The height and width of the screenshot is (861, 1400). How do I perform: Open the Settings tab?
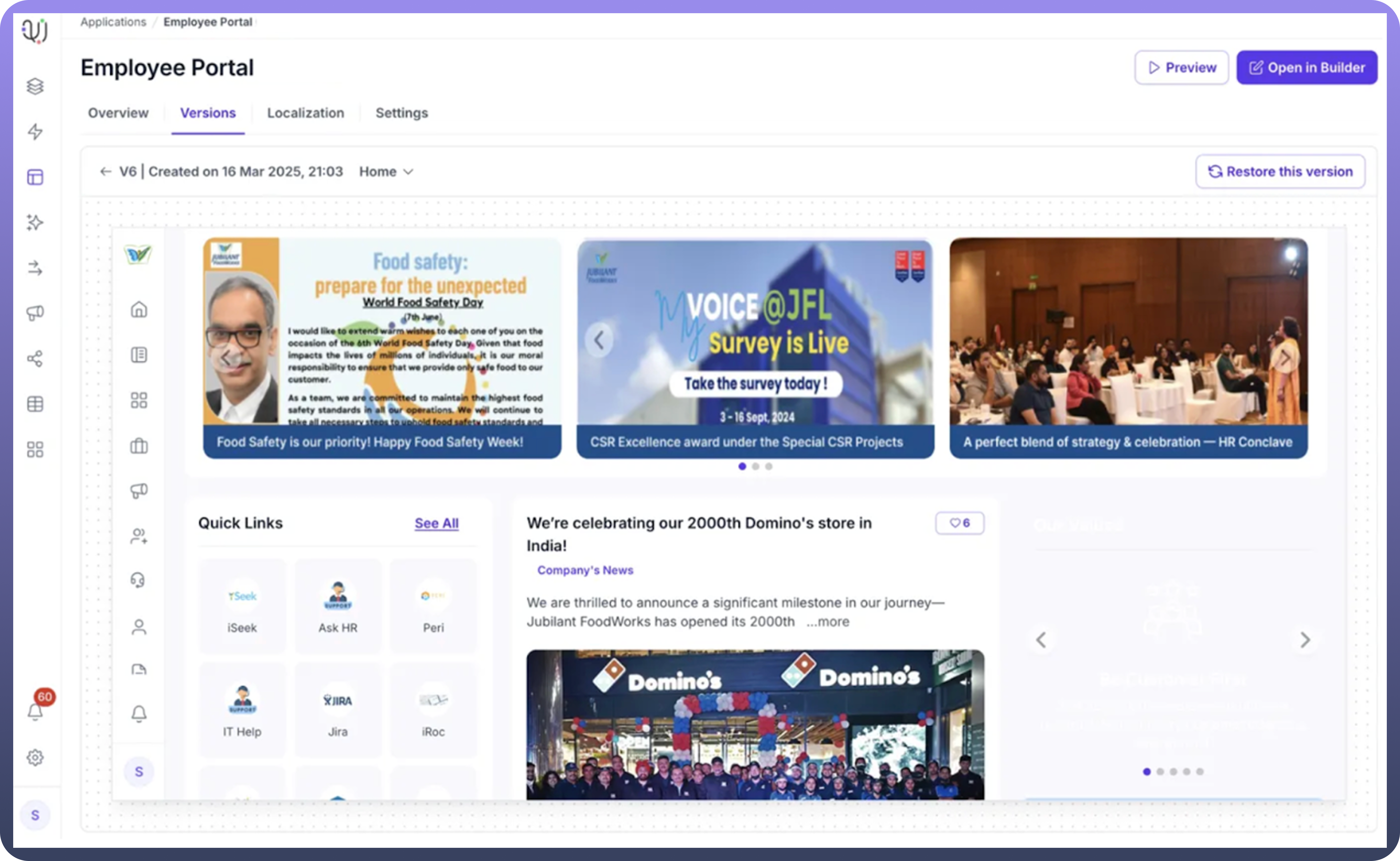click(401, 113)
